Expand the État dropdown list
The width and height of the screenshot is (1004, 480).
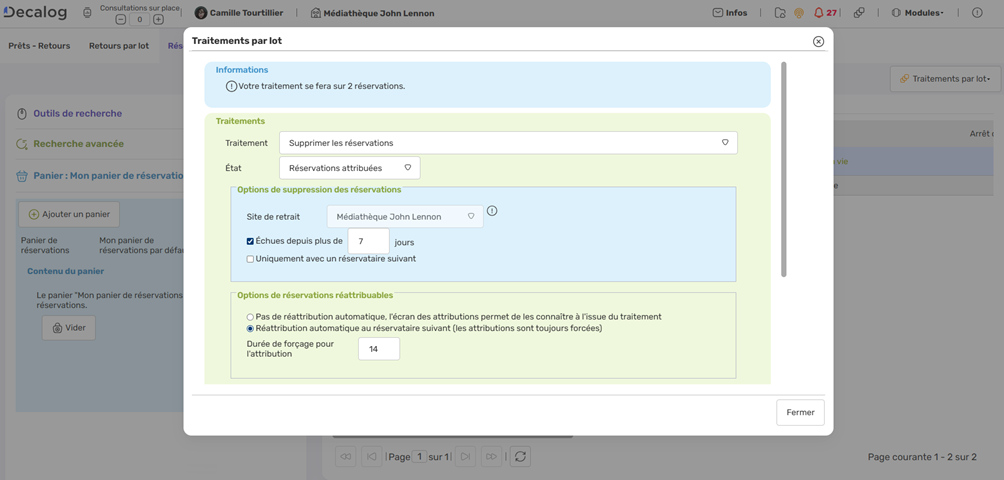point(349,168)
